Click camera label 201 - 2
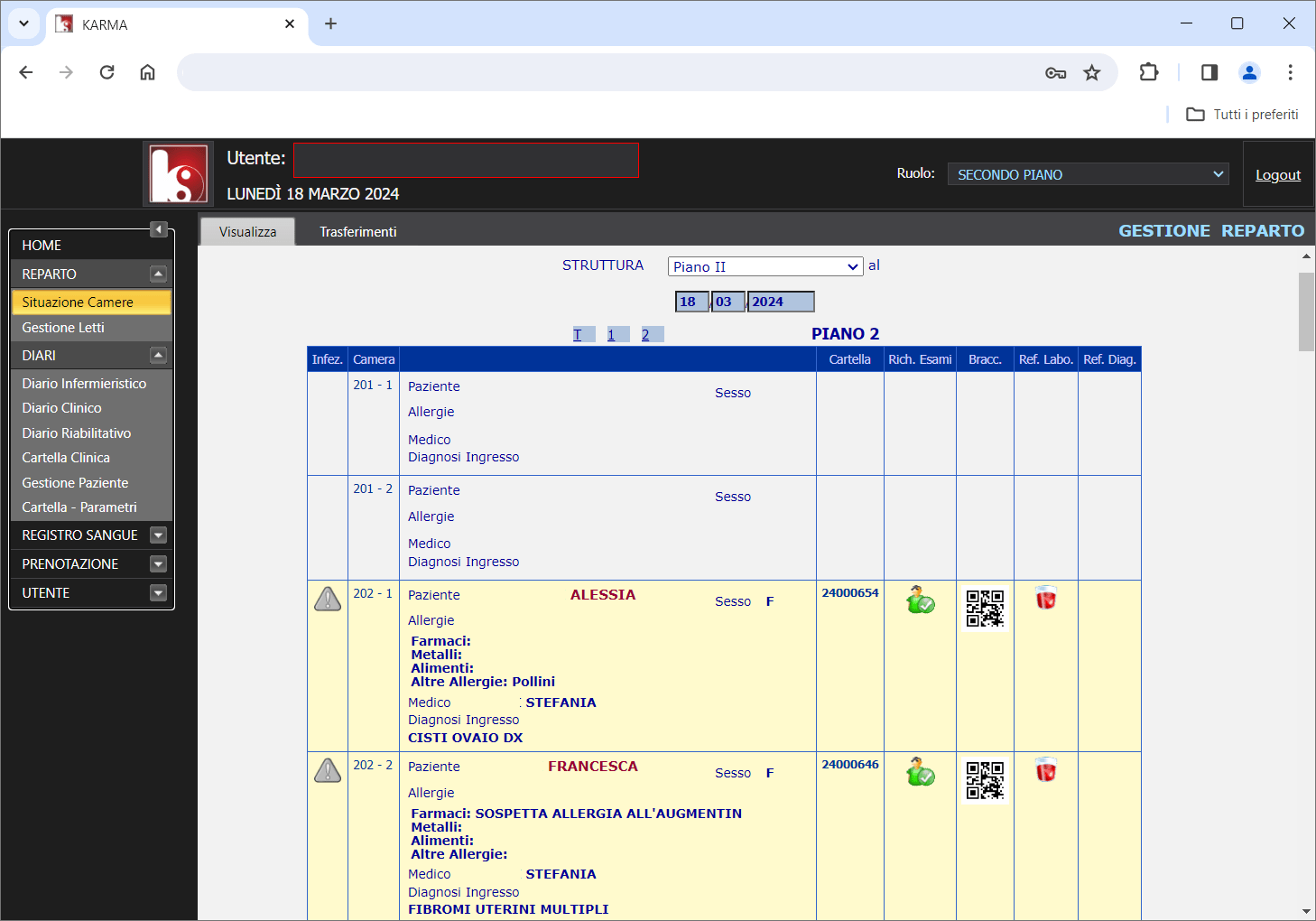This screenshot has height=921, width=1316. (x=373, y=488)
